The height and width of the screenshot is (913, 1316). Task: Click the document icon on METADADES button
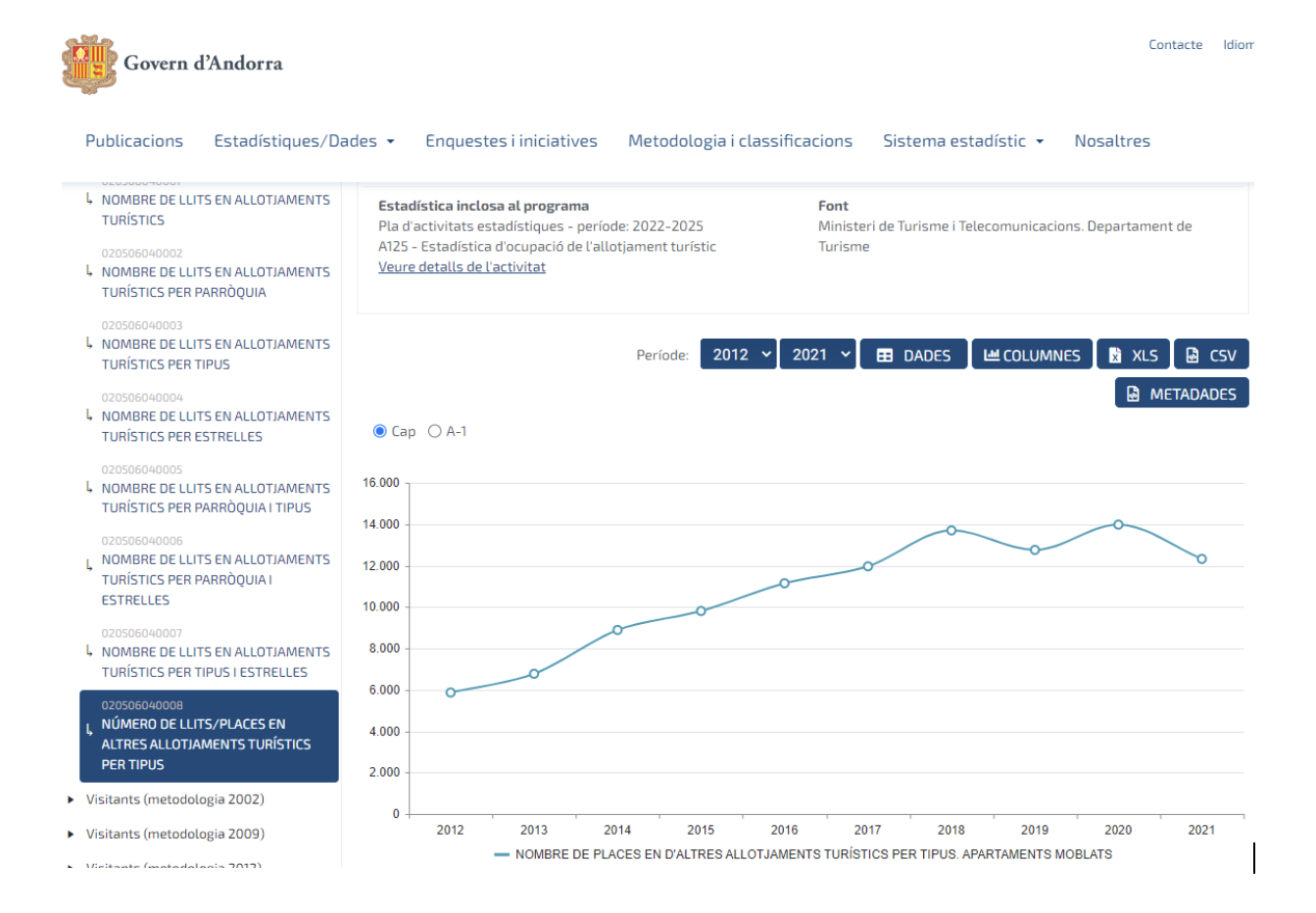pos(1133,394)
